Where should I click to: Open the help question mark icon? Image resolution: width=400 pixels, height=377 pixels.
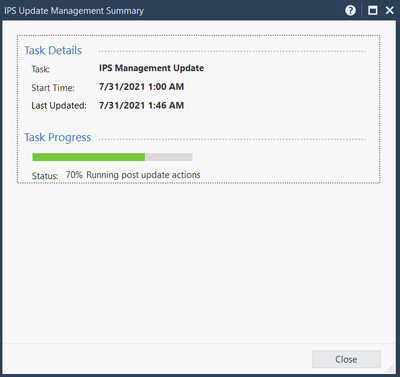(x=350, y=11)
